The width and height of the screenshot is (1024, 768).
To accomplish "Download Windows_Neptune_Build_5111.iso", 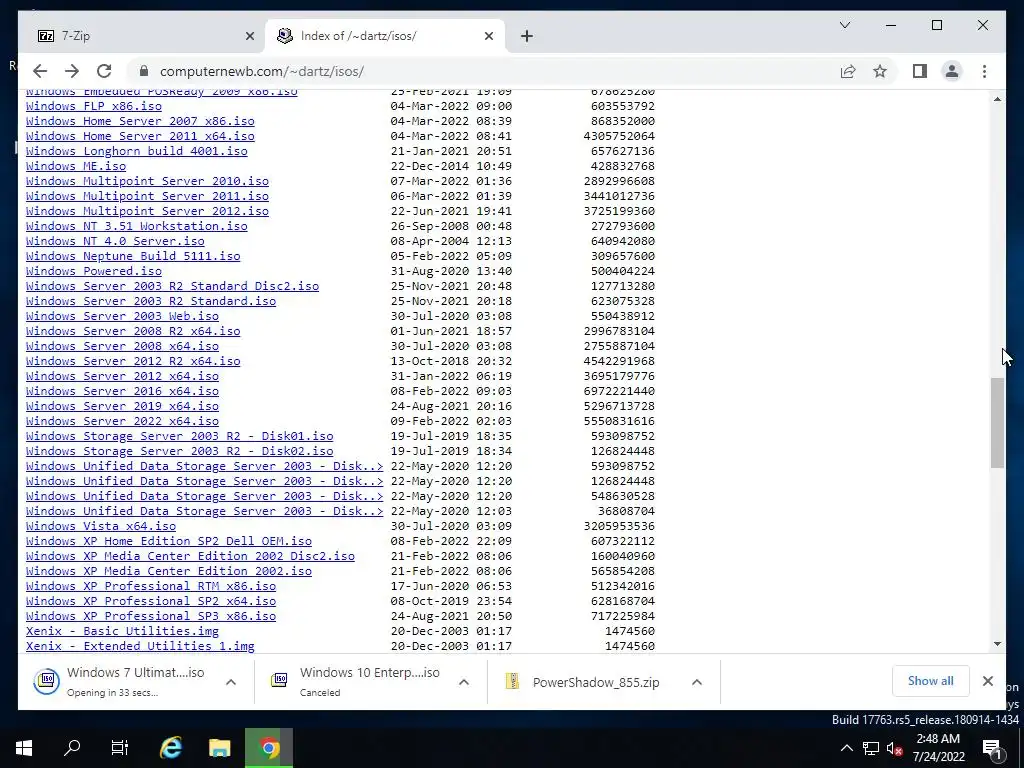I will [x=133, y=256].
